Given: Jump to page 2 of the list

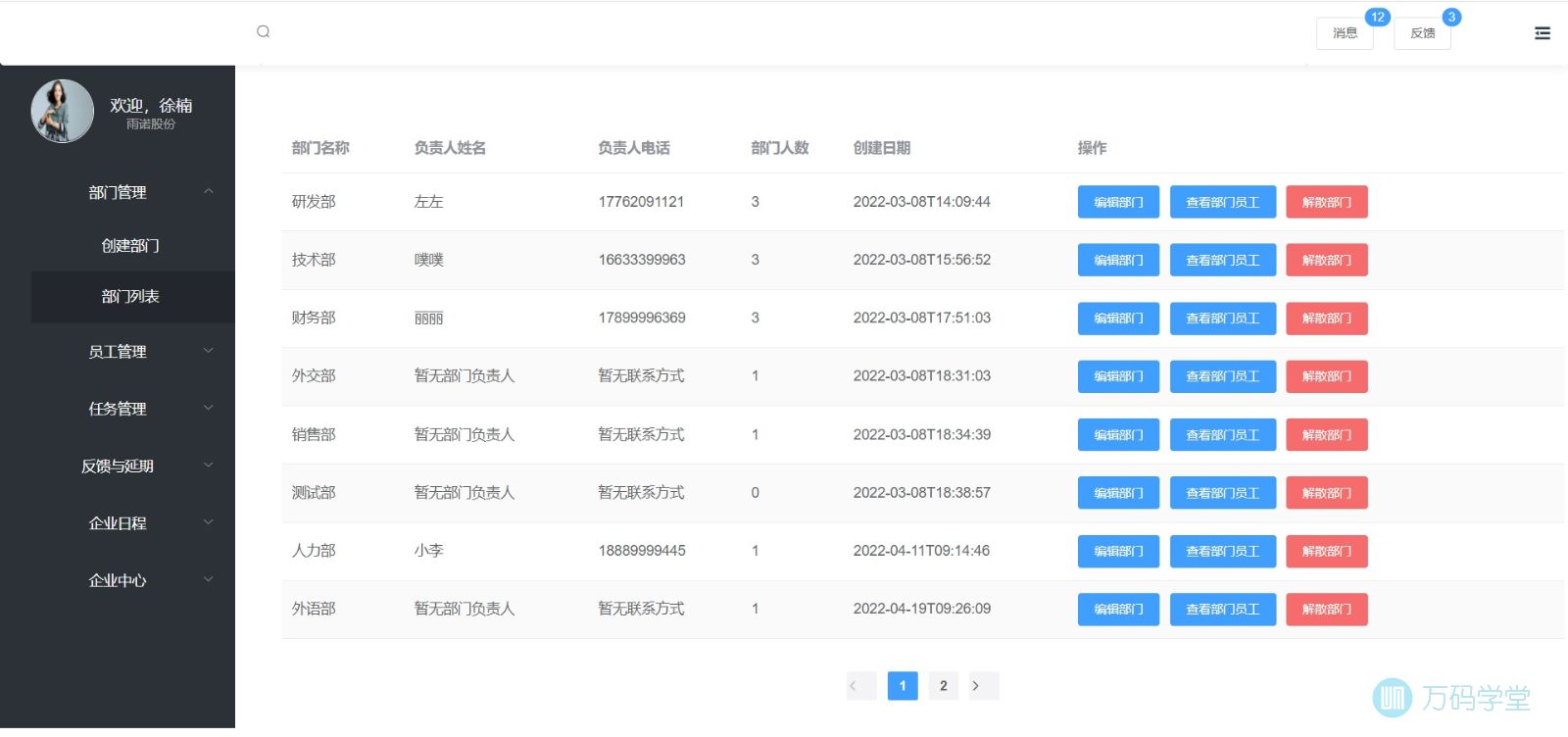Looking at the screenshot, I should (943, 686).
